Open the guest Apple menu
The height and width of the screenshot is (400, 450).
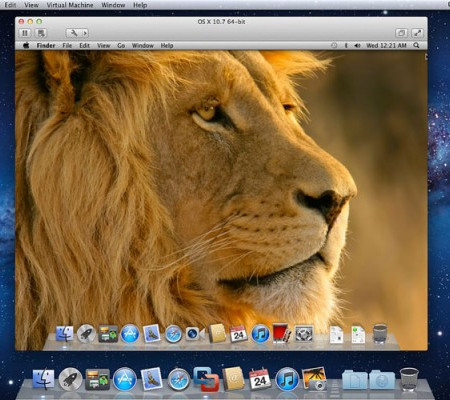26,45
